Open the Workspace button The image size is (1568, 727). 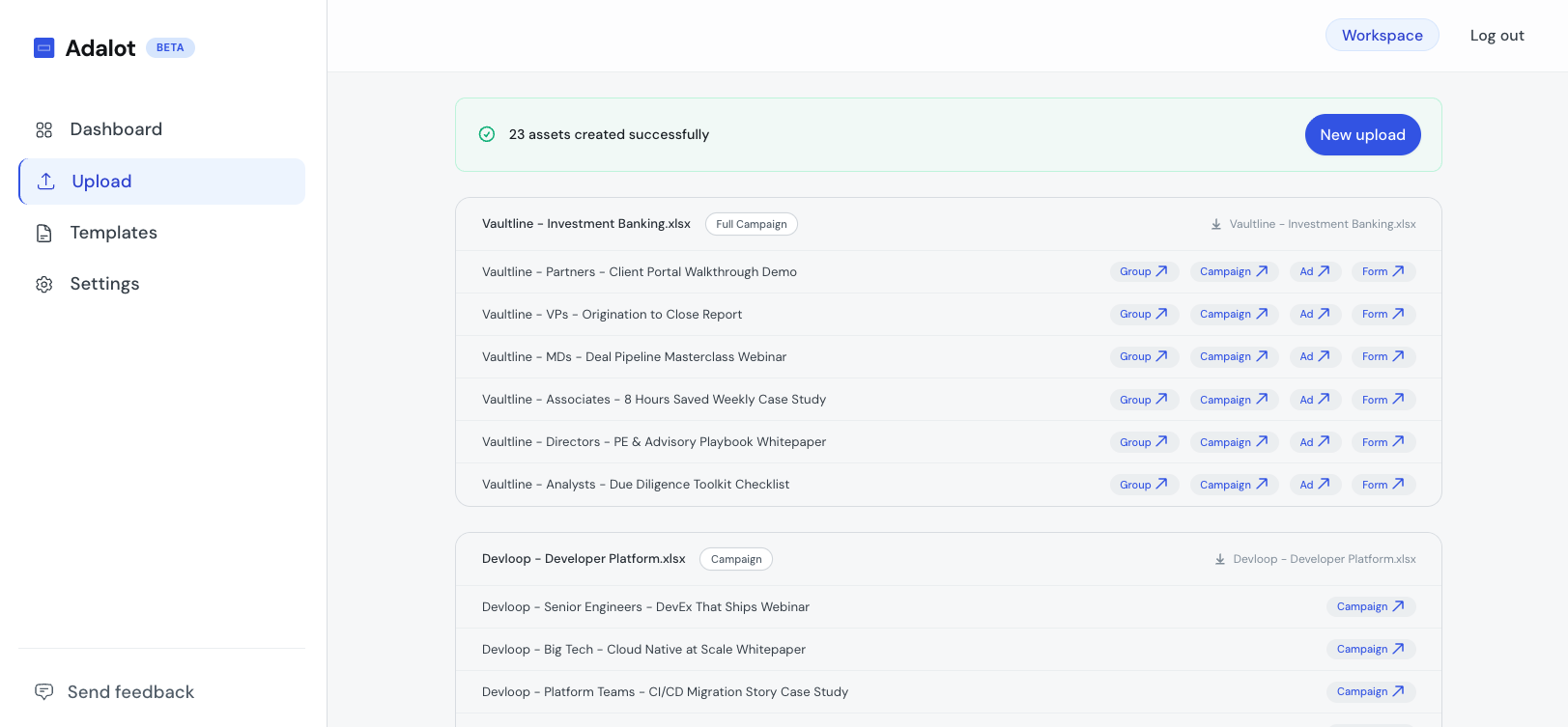pyautogui.click(x=1382, y=36)
